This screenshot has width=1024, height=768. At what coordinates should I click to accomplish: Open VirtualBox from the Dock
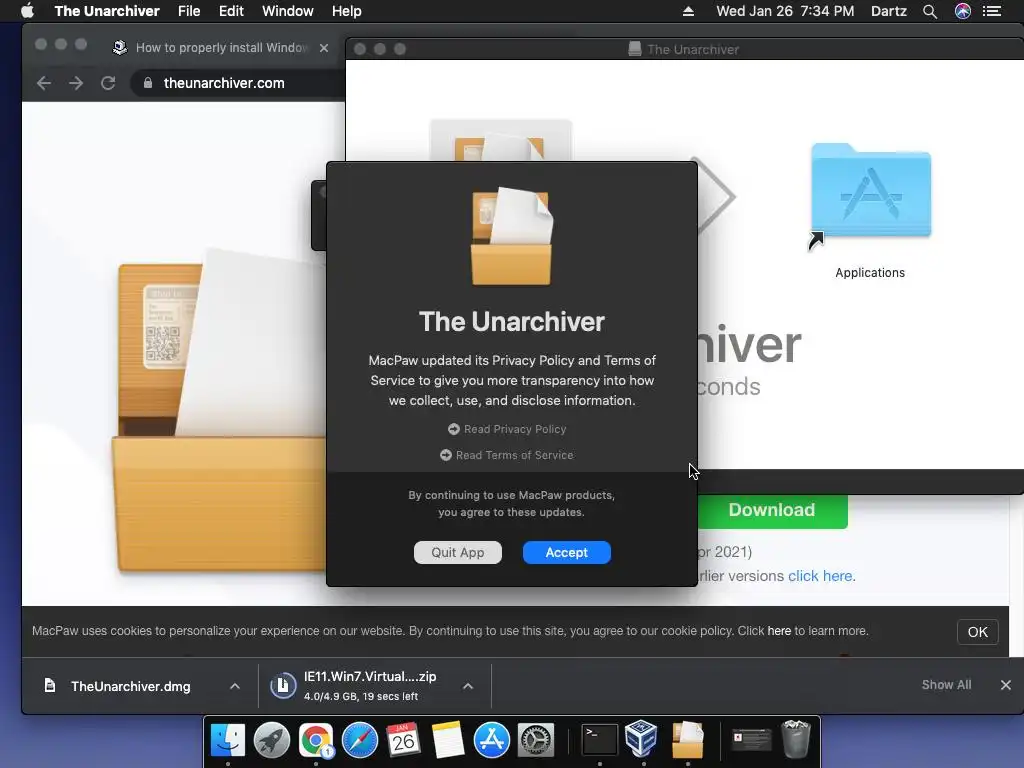click(641, 739)
